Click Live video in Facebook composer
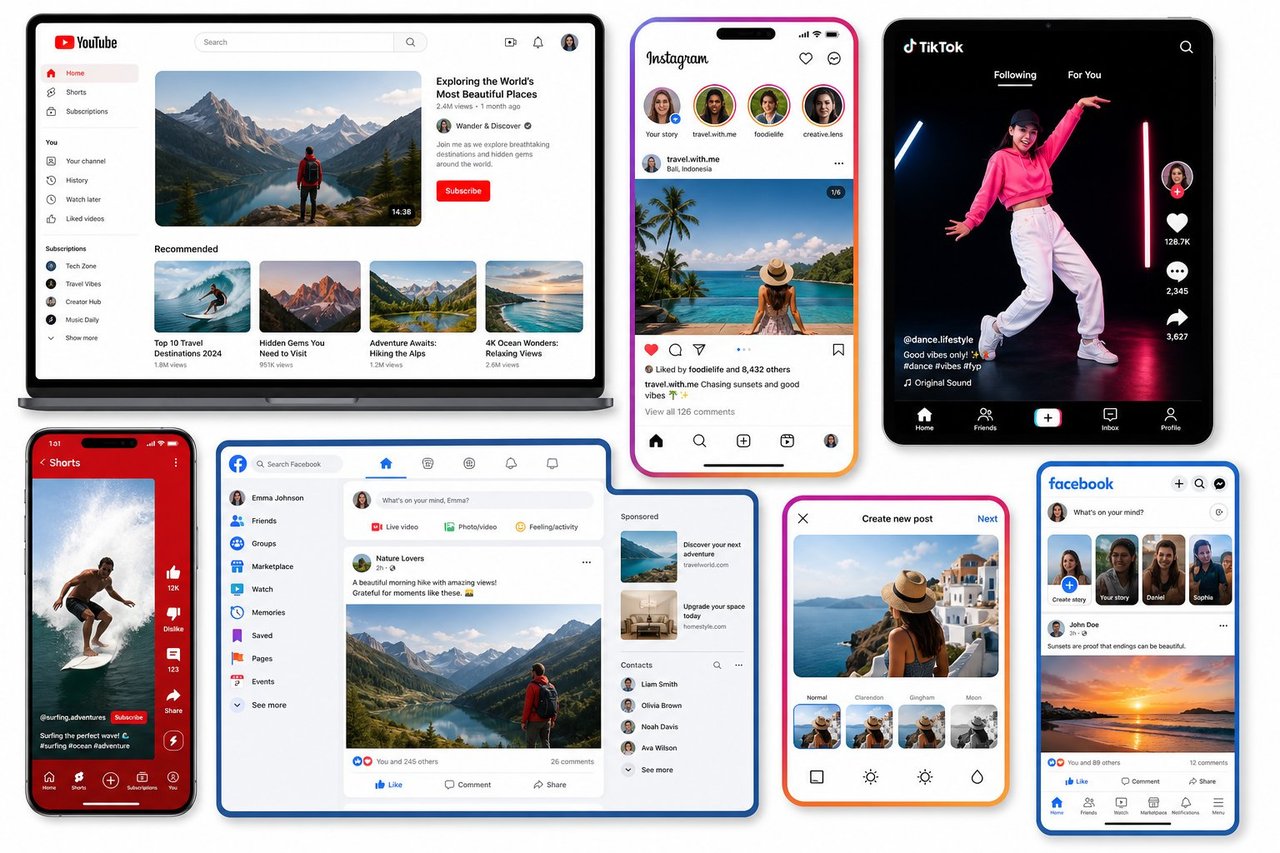The width and height of the screenshot is (1280, 853). click(395, 526)
